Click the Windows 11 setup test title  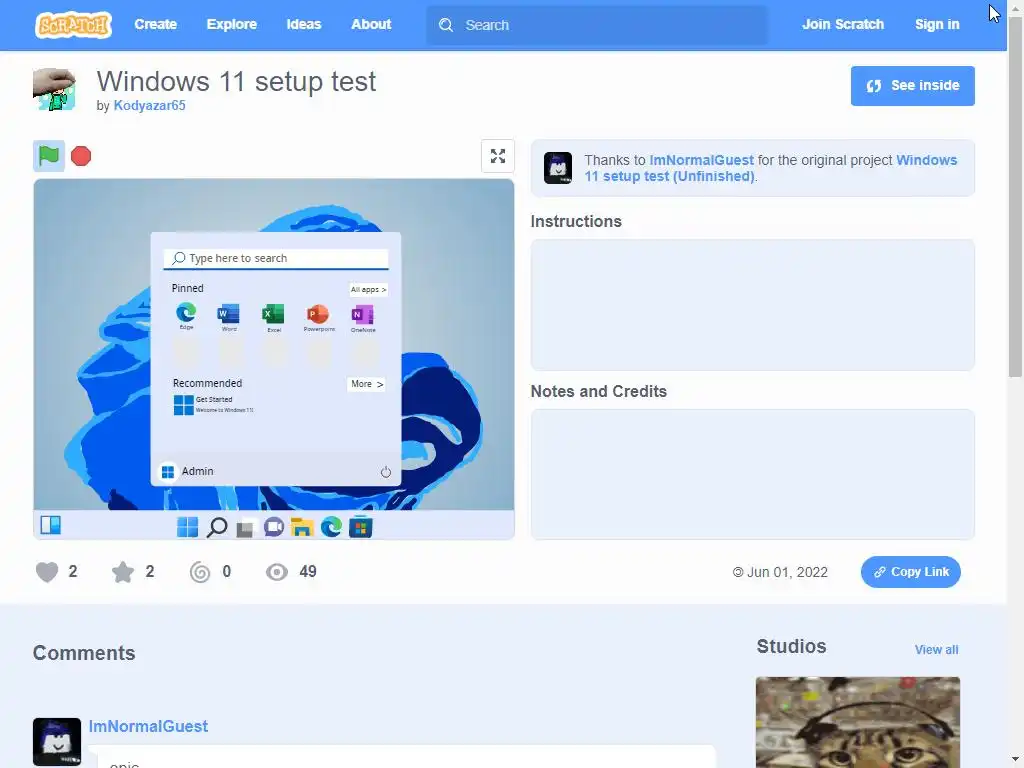pos(236,82)
